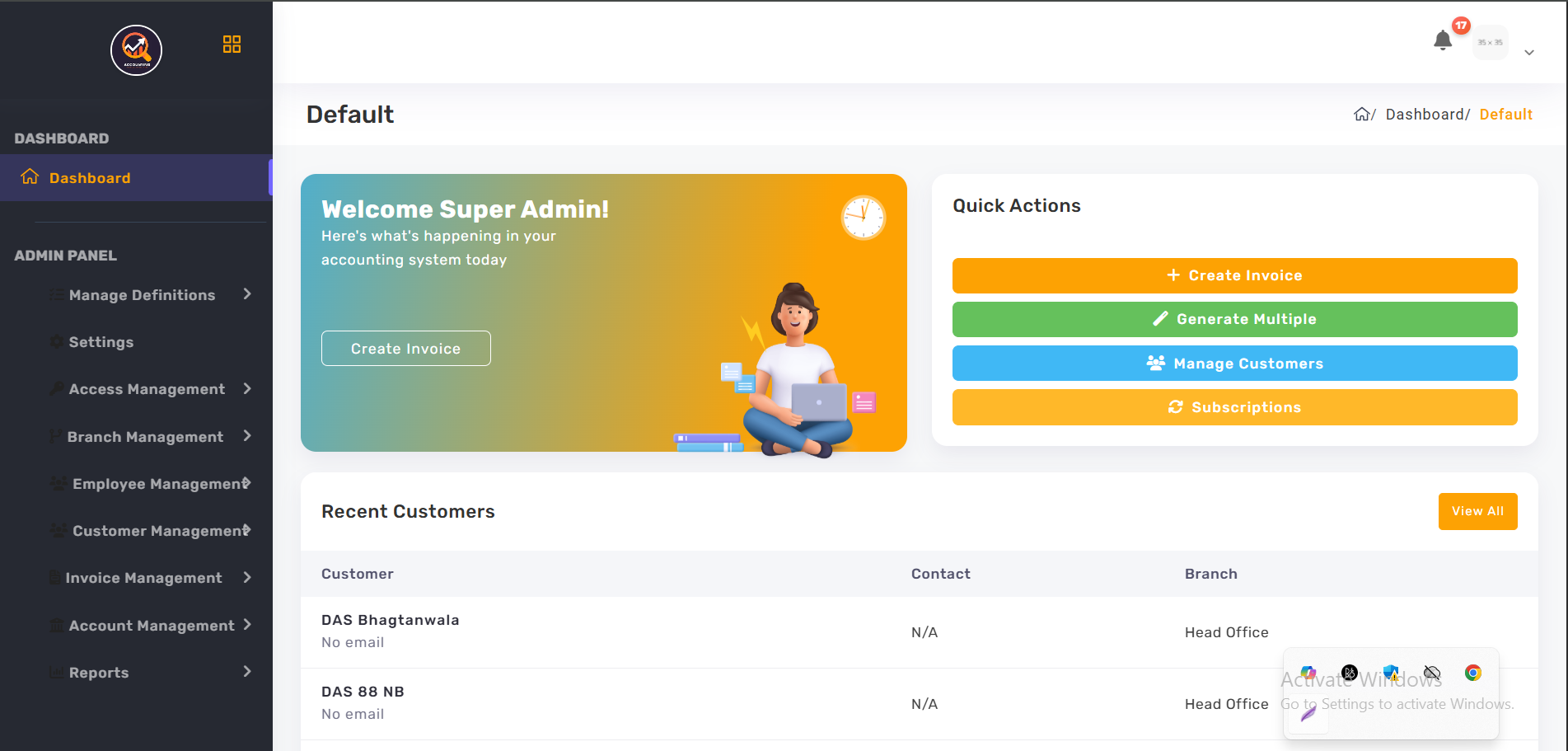This screenshot has width=1568, height=751.
Task: Open the notifications bell
Action: tap(1442, 40)
